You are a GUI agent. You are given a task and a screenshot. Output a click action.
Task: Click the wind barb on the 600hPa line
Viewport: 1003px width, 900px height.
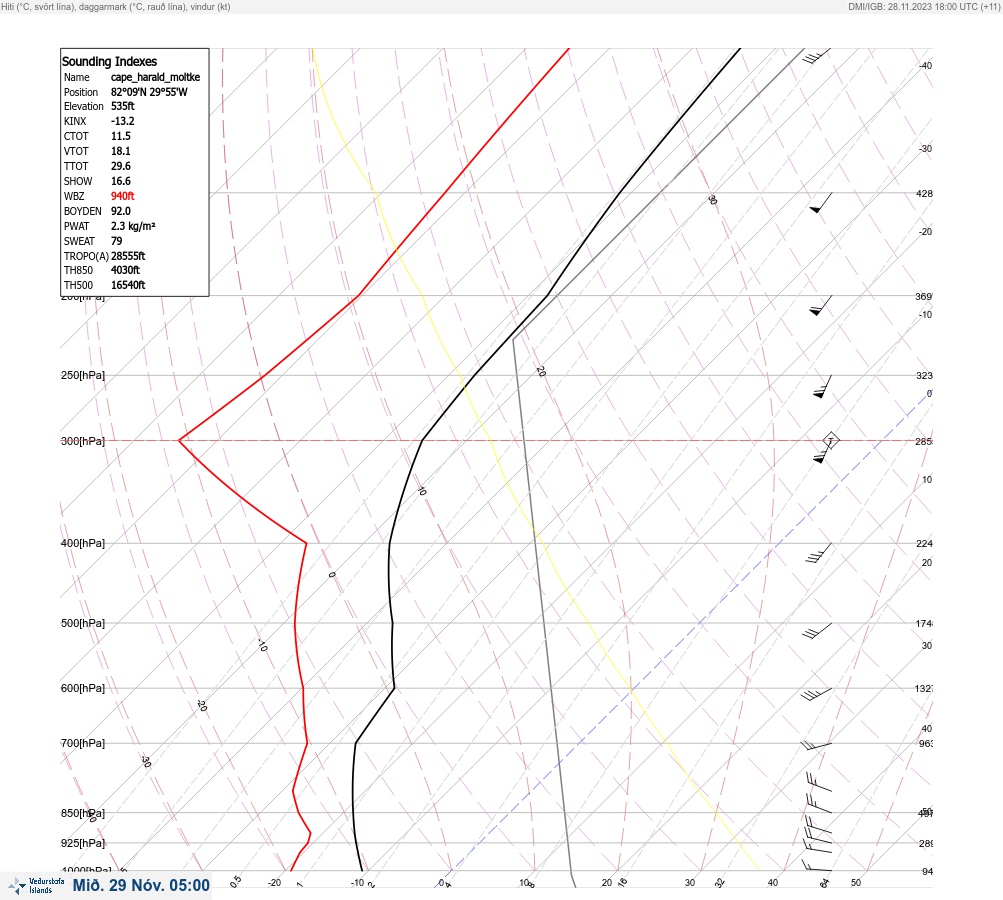click(816, 694)
